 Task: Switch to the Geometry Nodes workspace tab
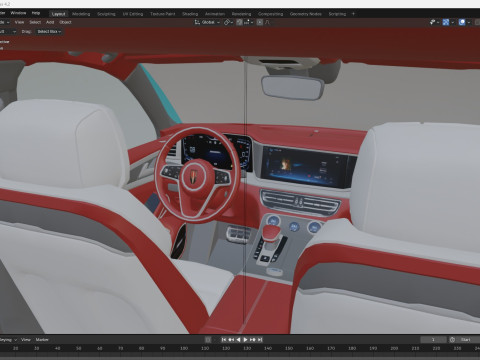click(x=306, y=14)
